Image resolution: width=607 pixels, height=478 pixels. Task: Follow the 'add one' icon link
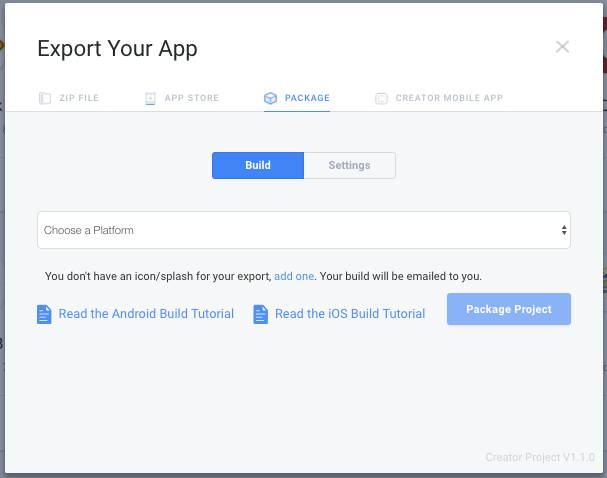pyautogui.click(x=294, y=276)
